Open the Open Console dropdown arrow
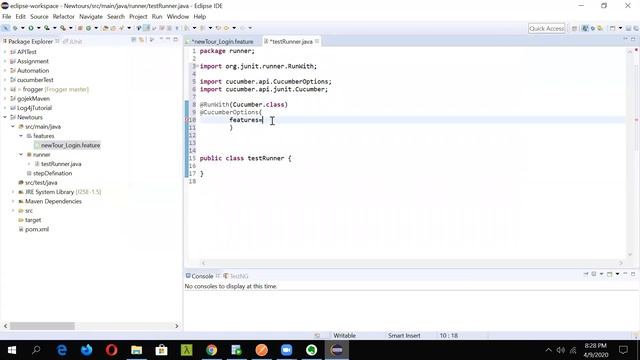 coord(617,274)
